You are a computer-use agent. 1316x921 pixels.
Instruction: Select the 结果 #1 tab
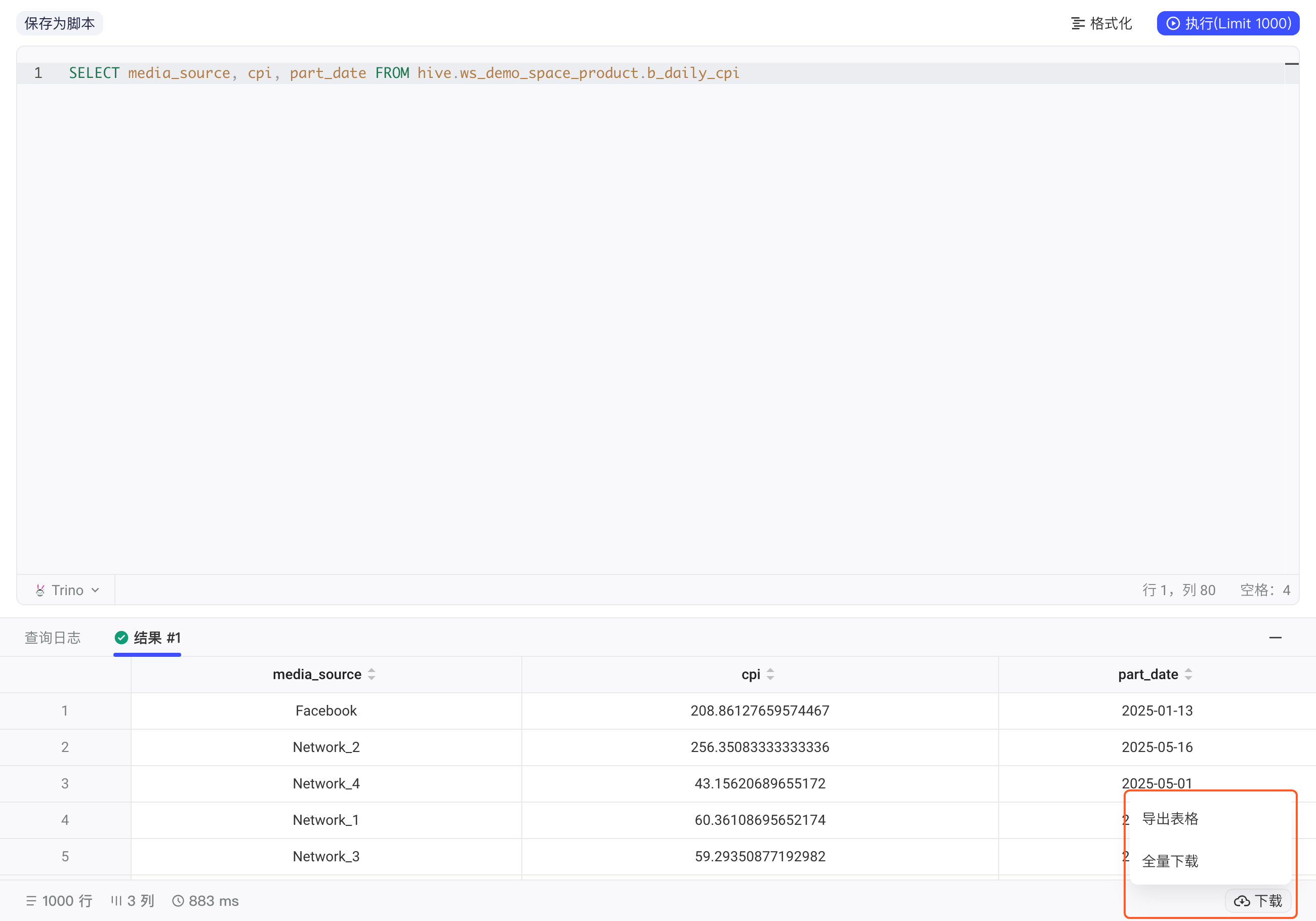(148, 637)
